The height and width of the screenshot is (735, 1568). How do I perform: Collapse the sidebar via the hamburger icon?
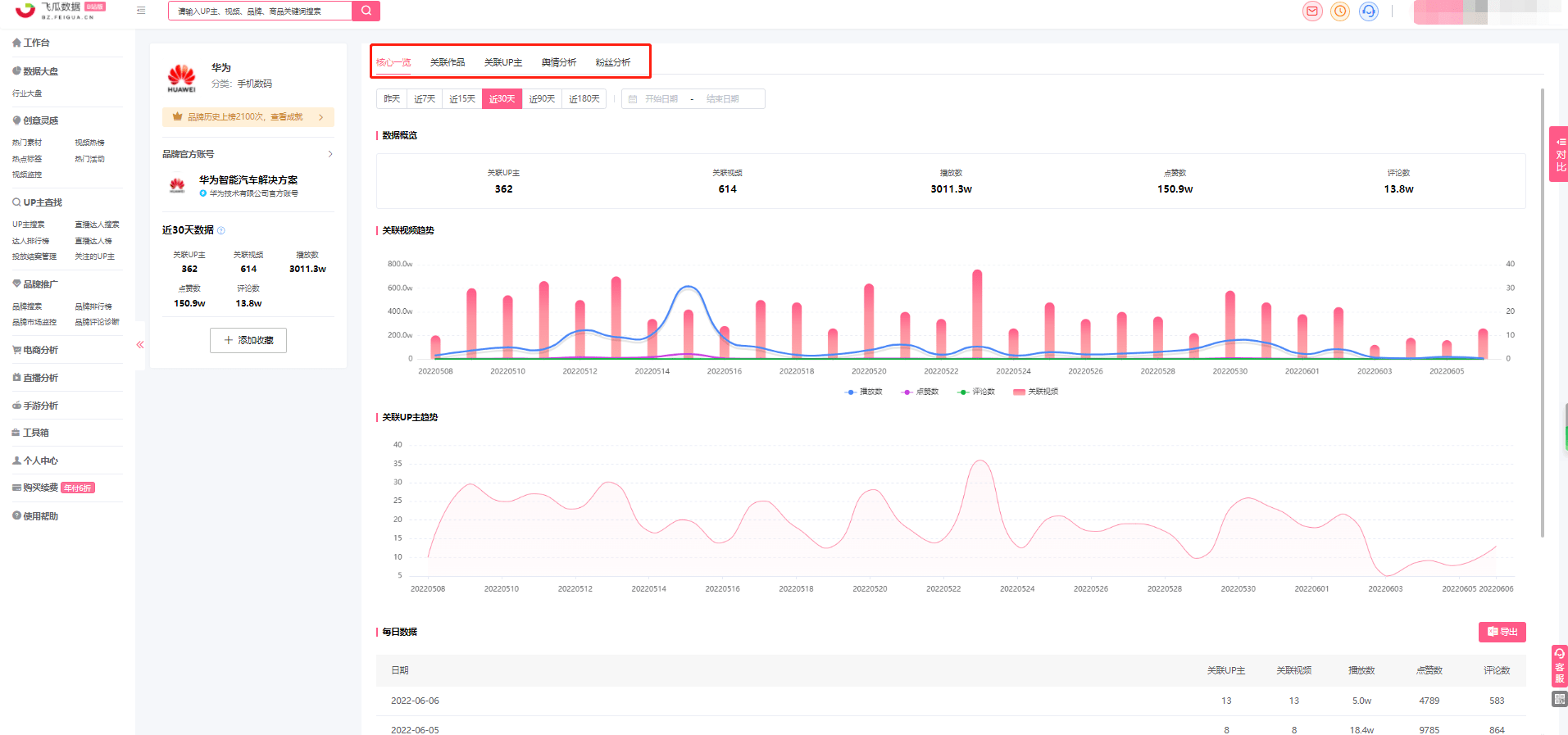click(x=141, y=11)
